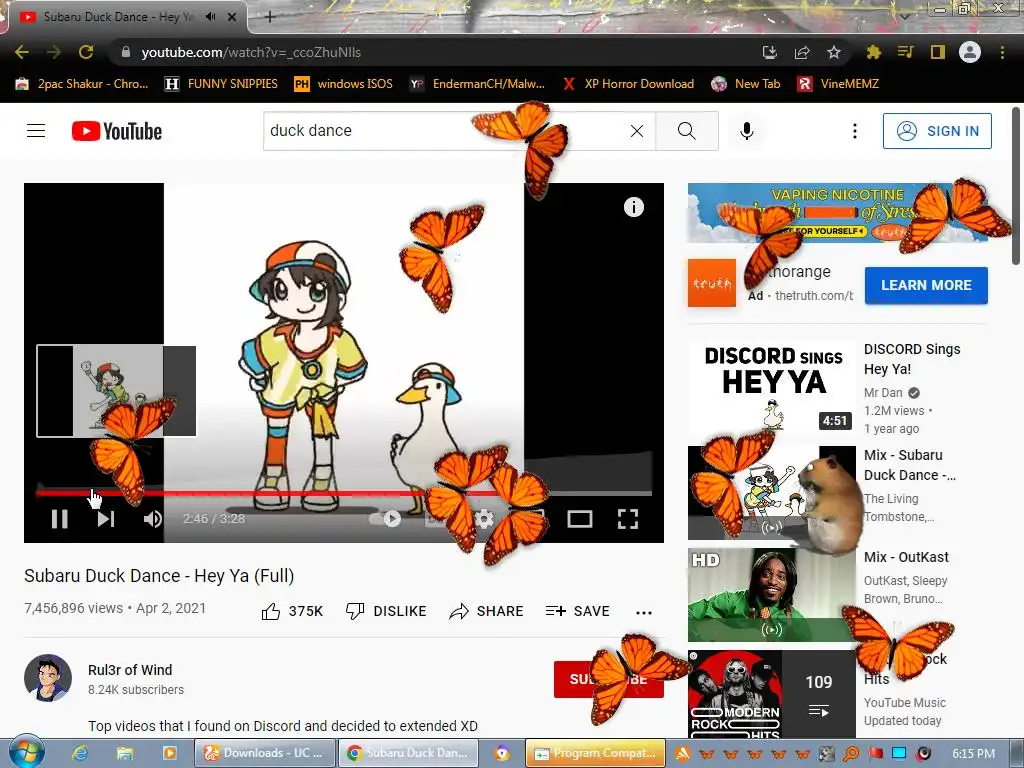
Task: Enter fullscreen mode
Action: [628, 519]
